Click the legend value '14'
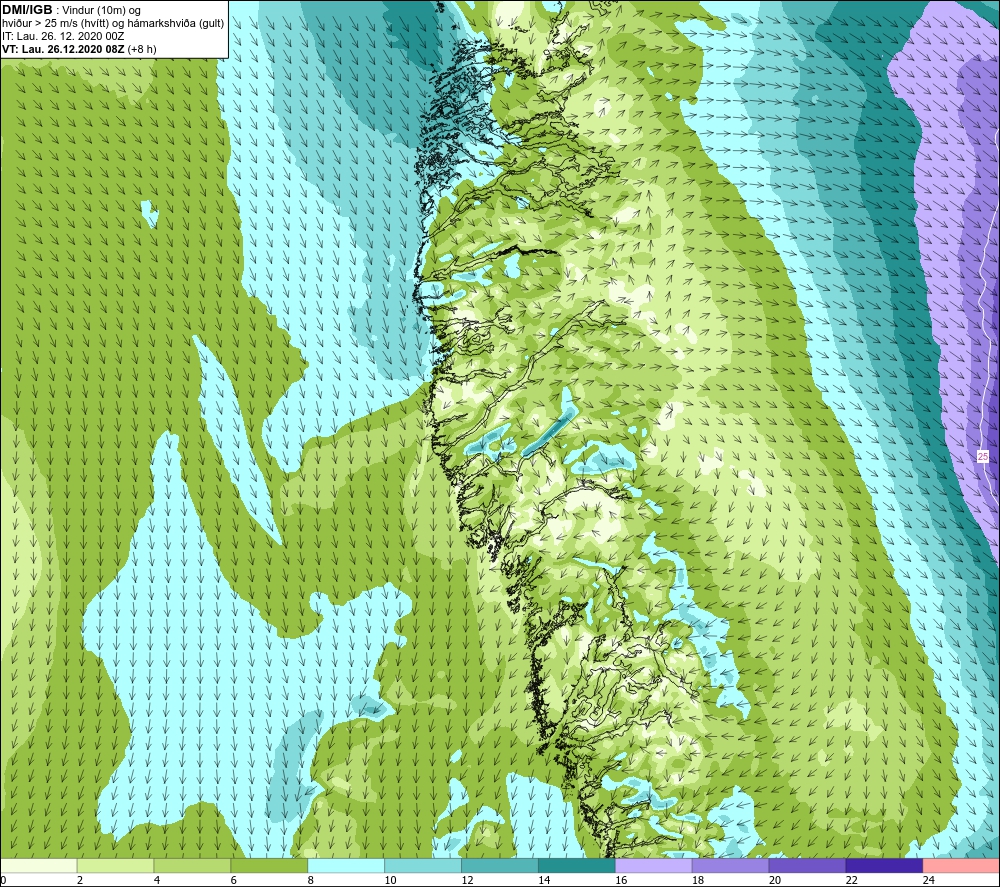1000x887 pixels. click(x=544, y=880)
